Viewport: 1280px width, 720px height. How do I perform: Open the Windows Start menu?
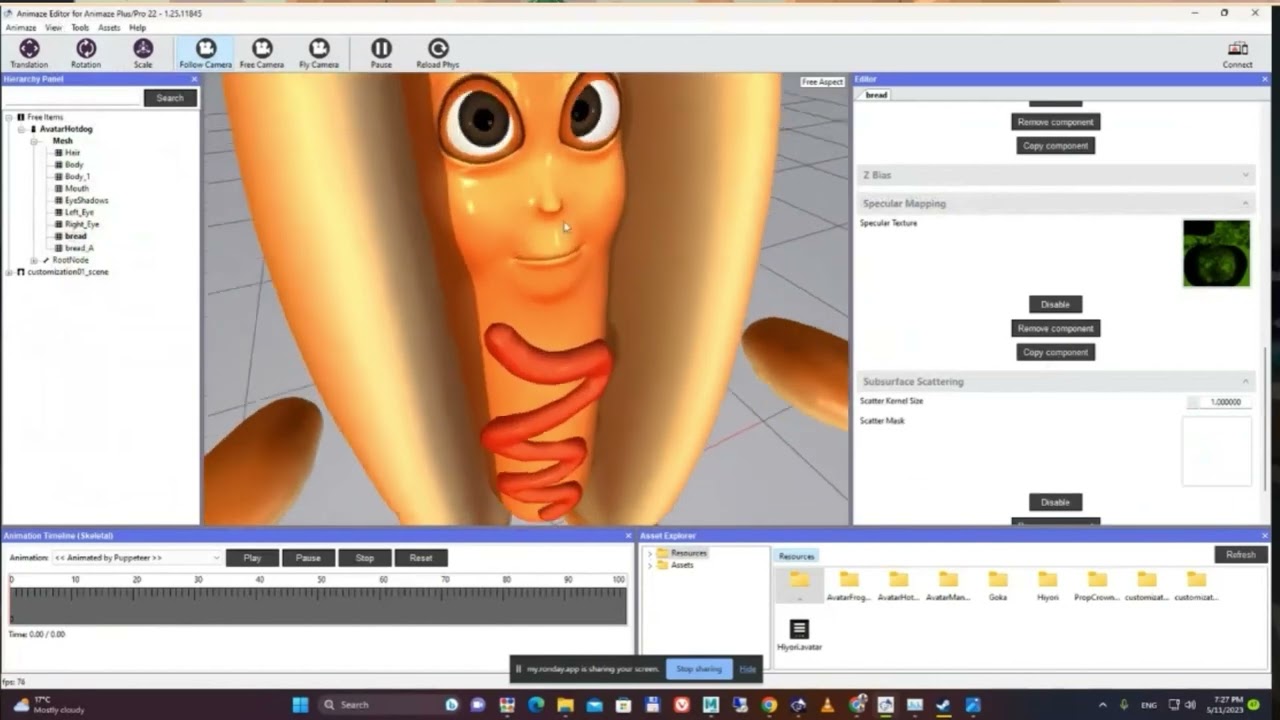(300, 705)
